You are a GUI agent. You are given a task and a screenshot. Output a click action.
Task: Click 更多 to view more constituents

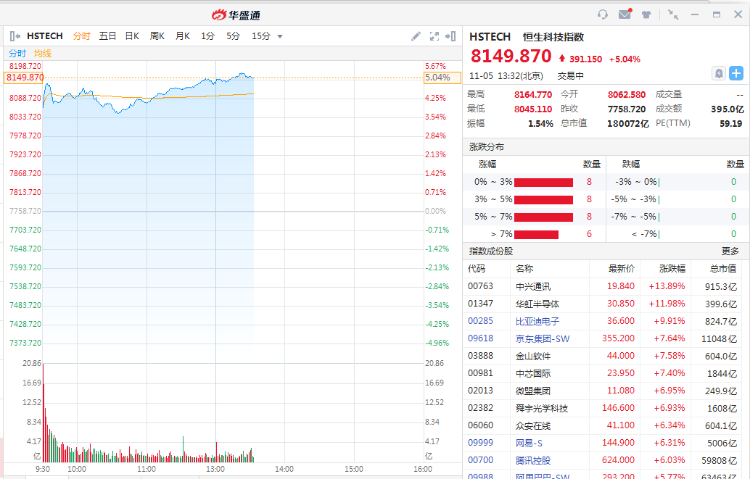[730, 251]
